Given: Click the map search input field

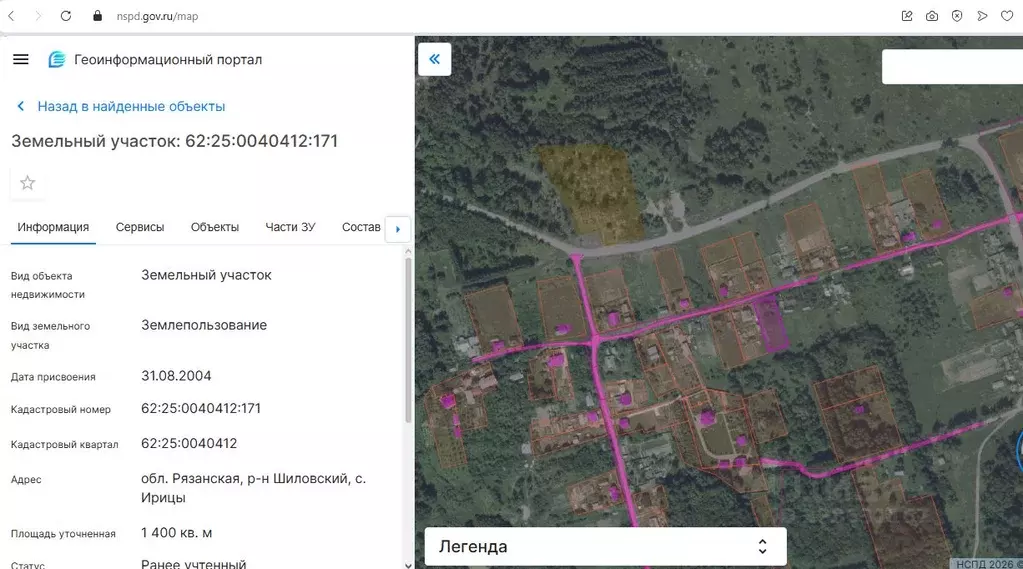Looking at the screenshot, I should coord(950,66).
